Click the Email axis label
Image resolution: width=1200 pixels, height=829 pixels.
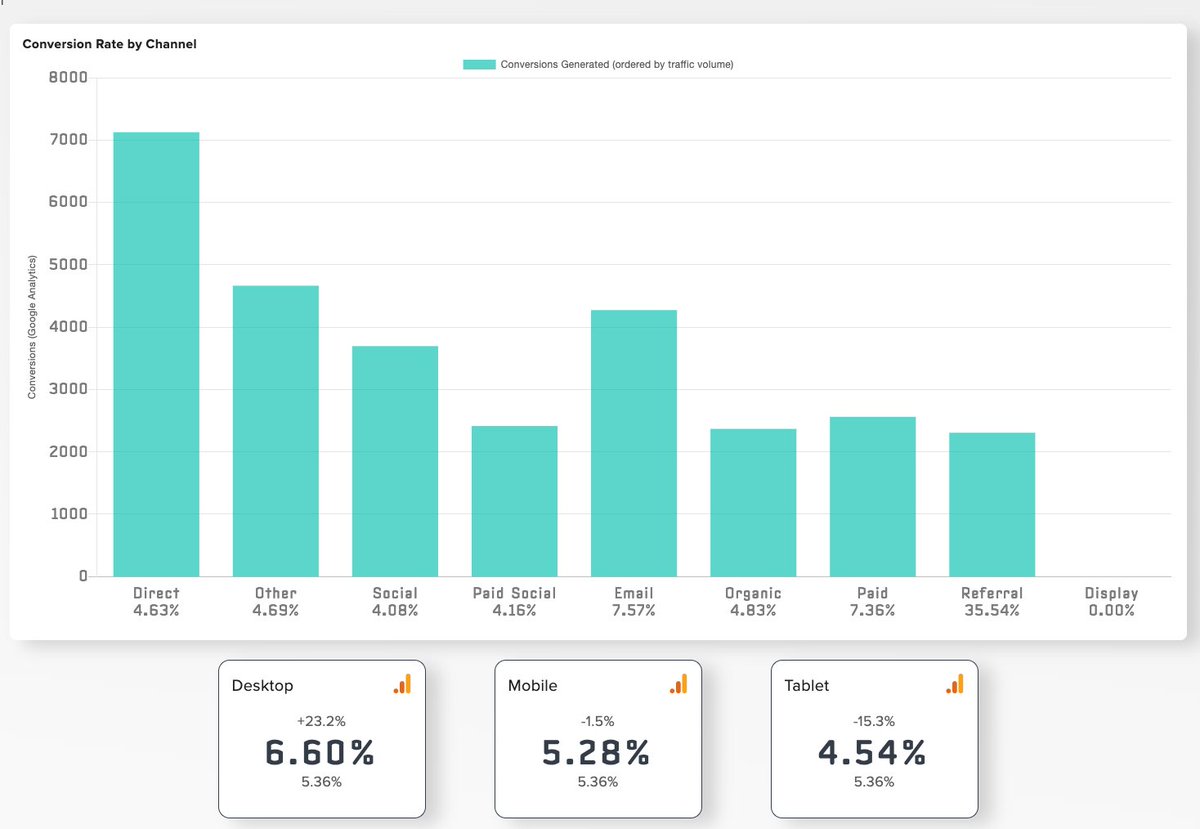(634, 593)
